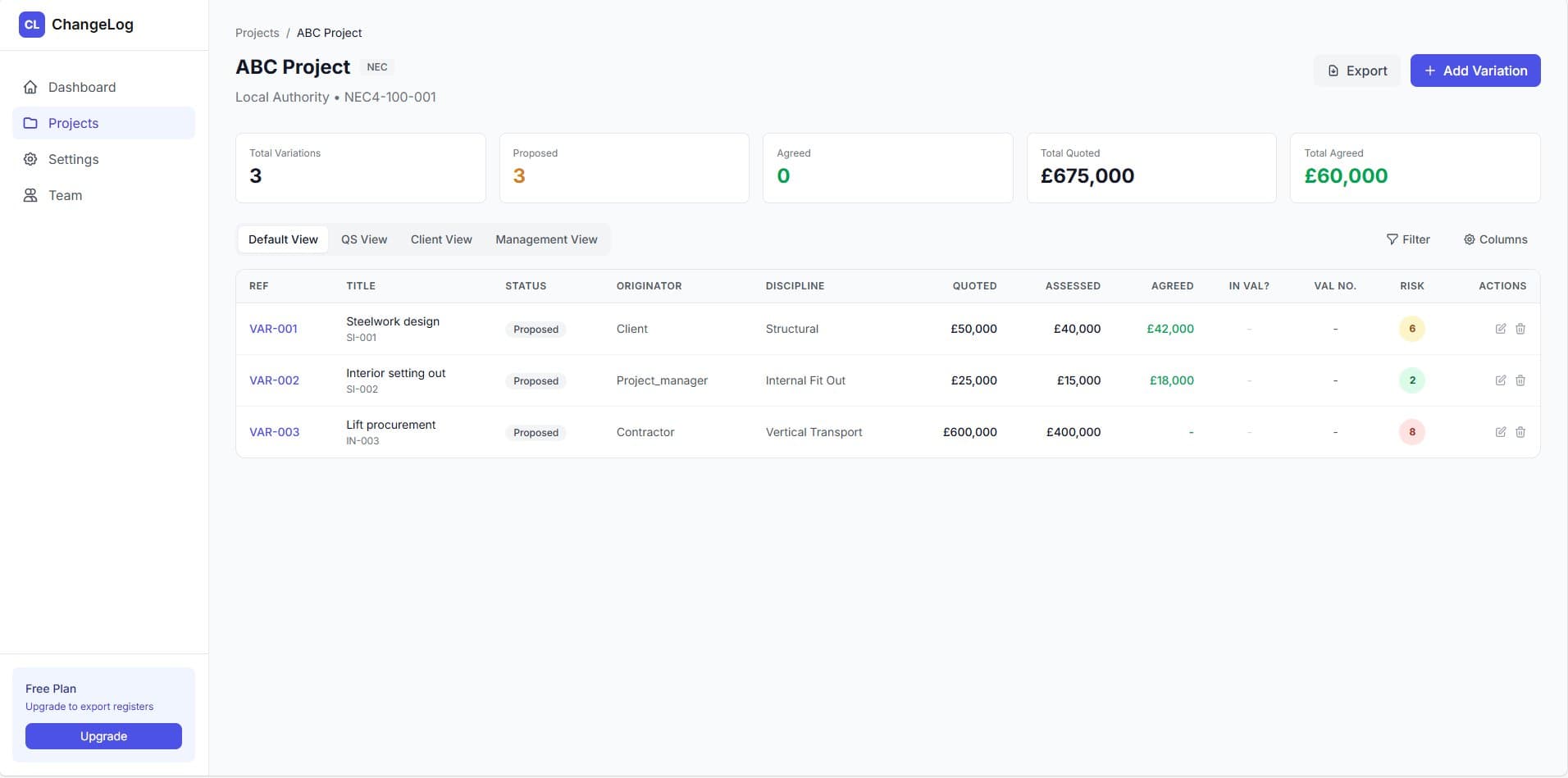Select the Client View tab
1568x778 pixels.
441,239
